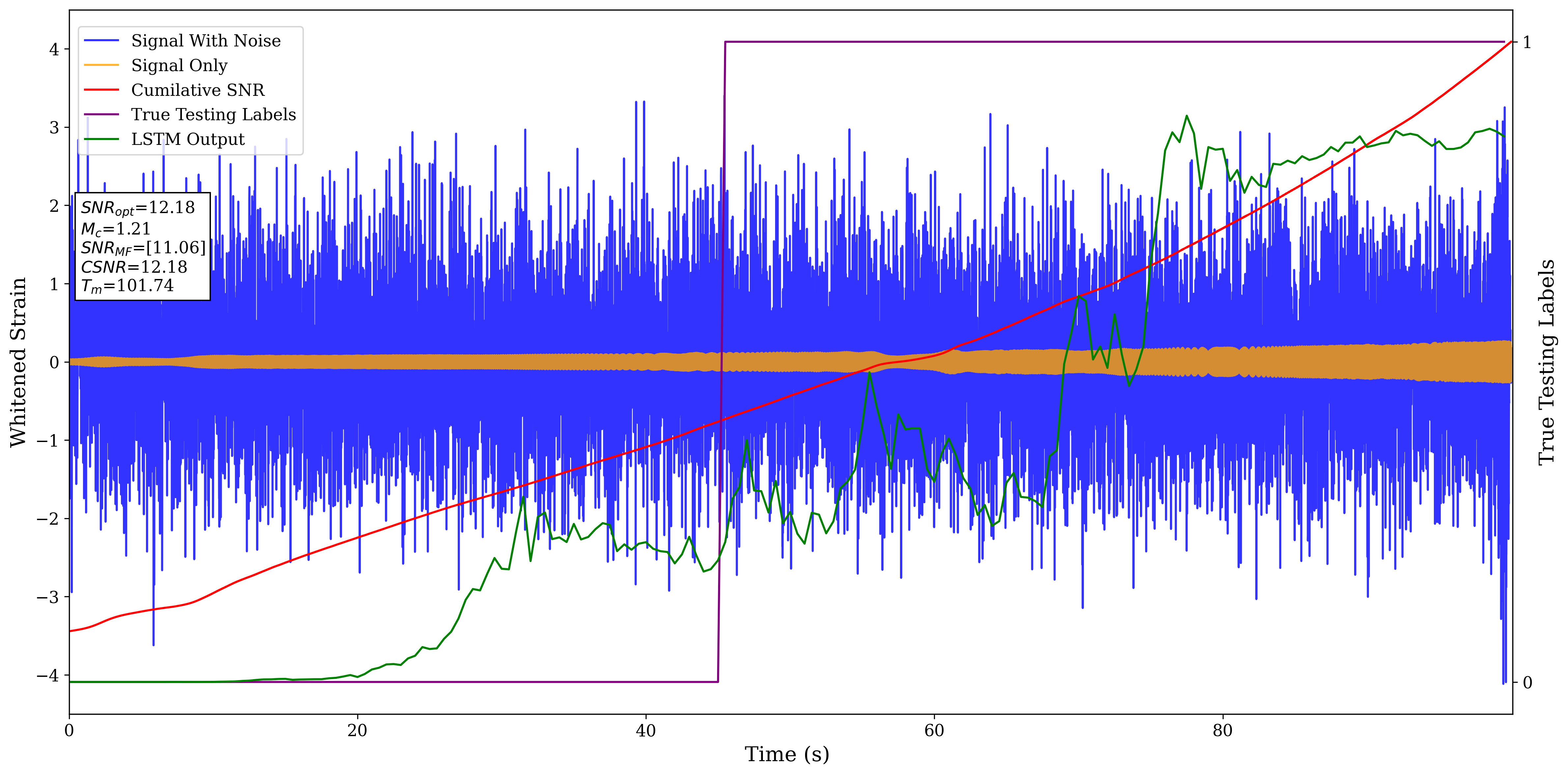Viewport: 1568px width, 775px height.
Task: Click the purple True Testing Labels legend line
Action: click(x=101, y=114)
